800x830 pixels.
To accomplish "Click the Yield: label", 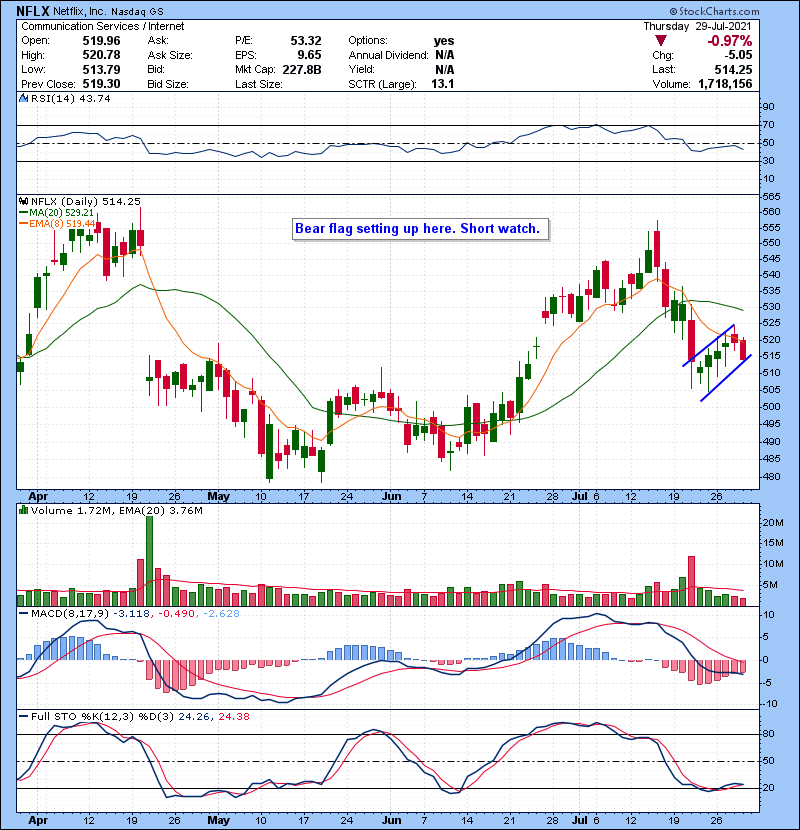I will tap(361, 69).
